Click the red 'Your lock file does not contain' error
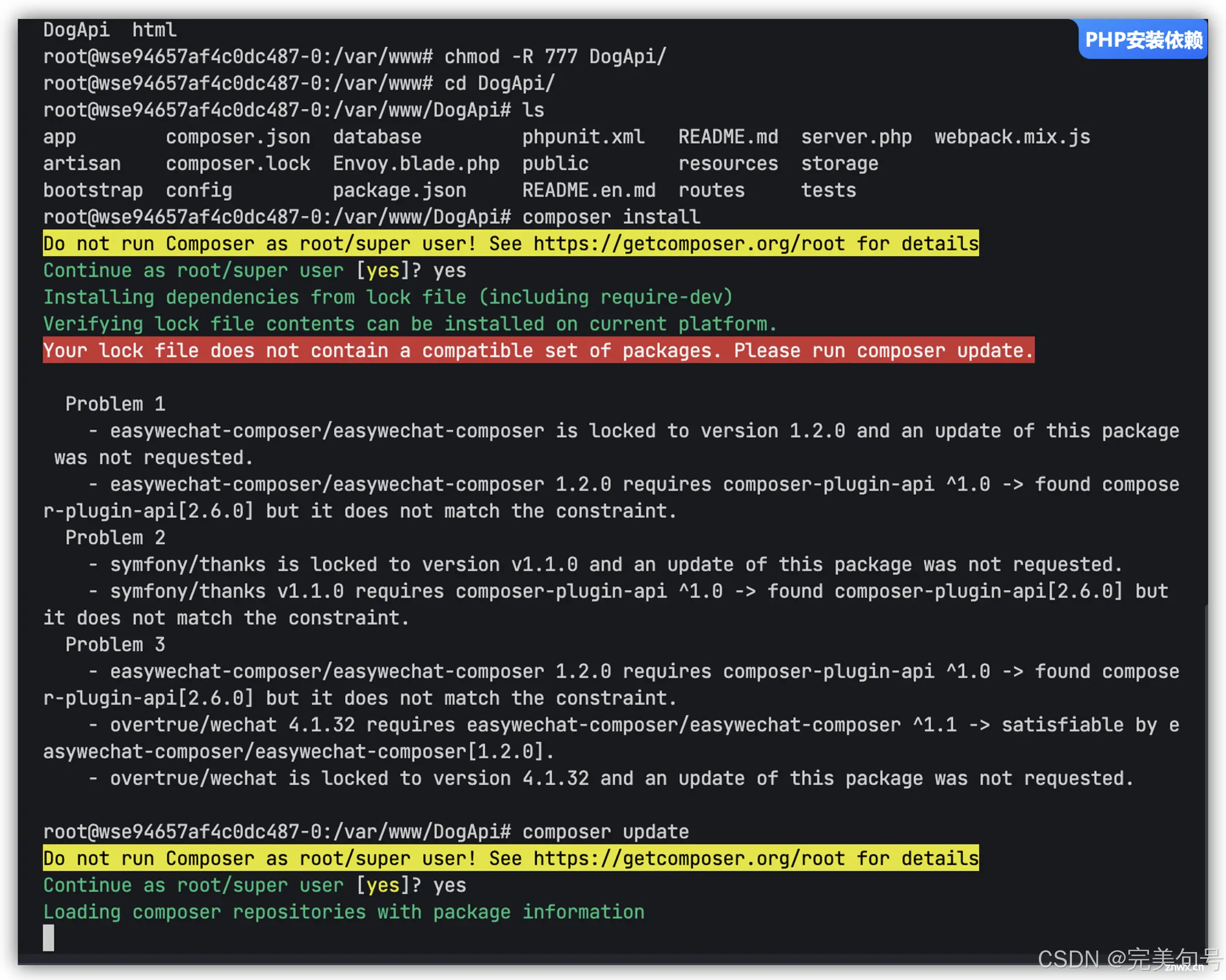Viewport: 1226px width, 980px height. (x=539, y=350)
